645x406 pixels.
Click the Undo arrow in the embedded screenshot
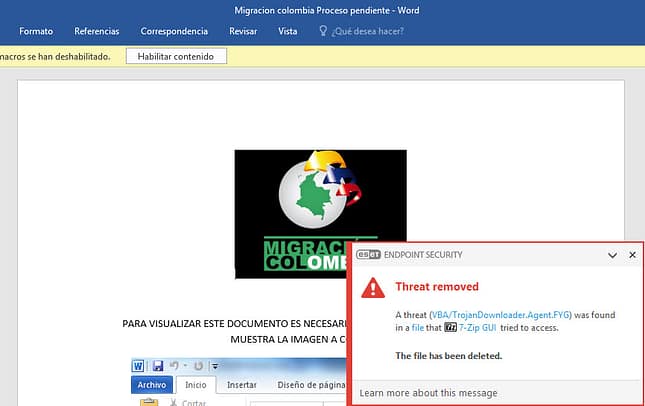(x=174, y=366)
